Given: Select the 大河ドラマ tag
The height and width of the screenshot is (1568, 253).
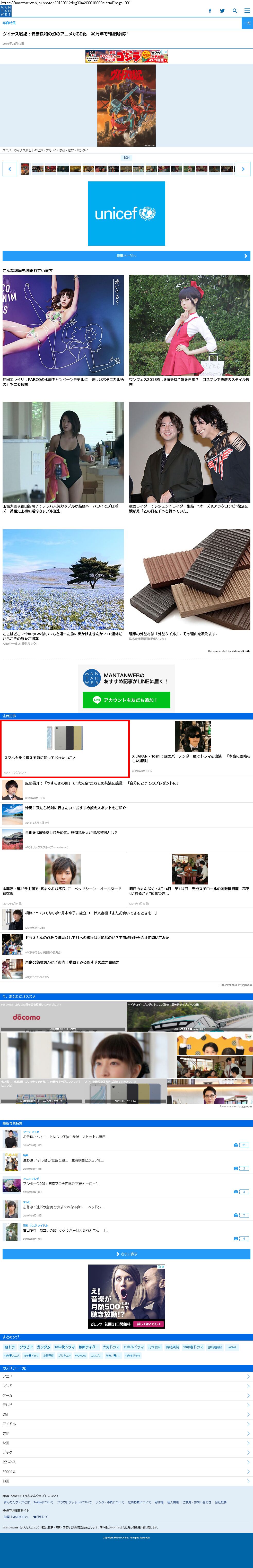Looking at the screenshot, I should 111,1347.
